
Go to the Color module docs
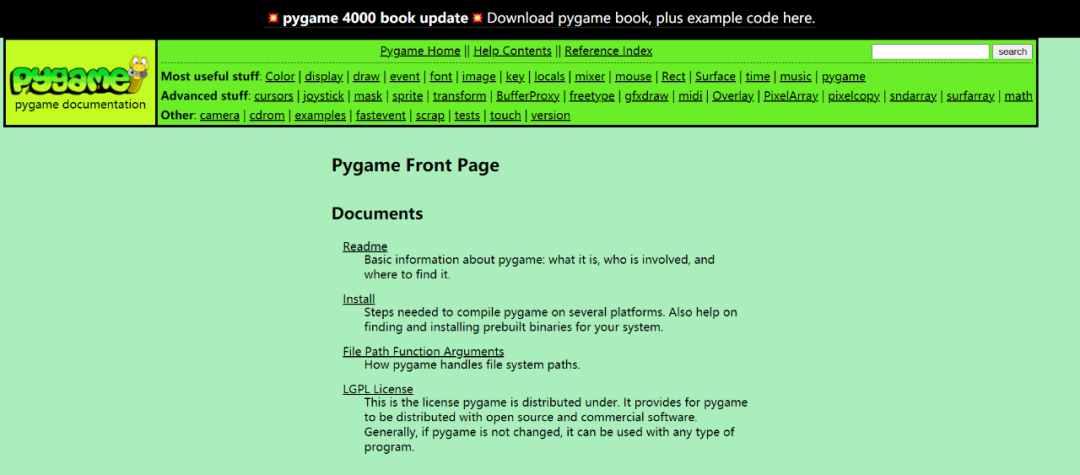(x=280, y=76)
